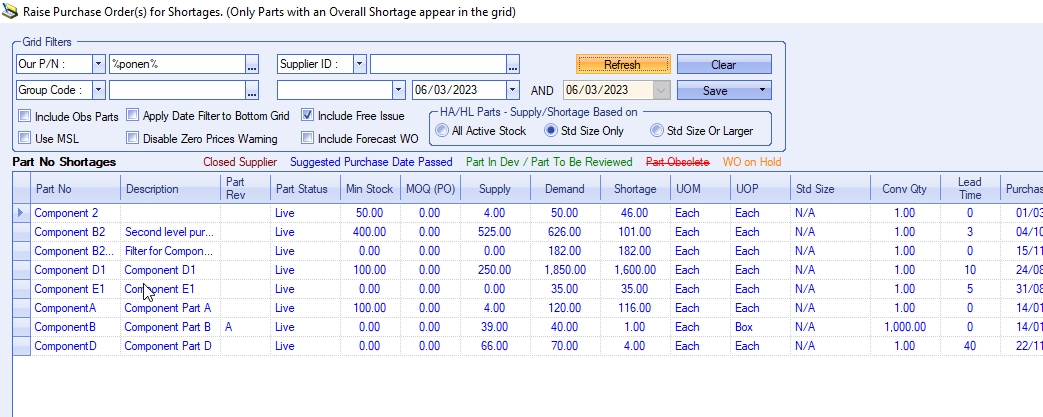Select the All Active Stock radio button
This screenshot has height=417, width=1043.
click(443, 130)
